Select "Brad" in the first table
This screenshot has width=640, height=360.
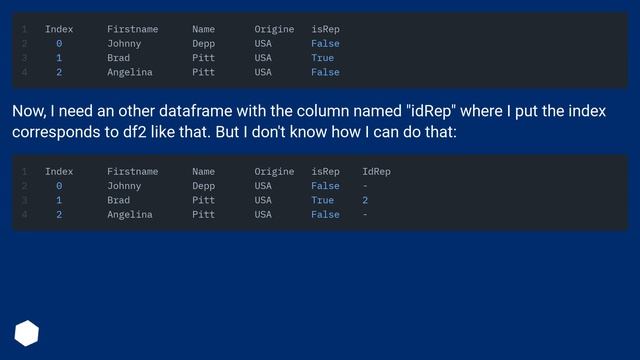[118, 58]
